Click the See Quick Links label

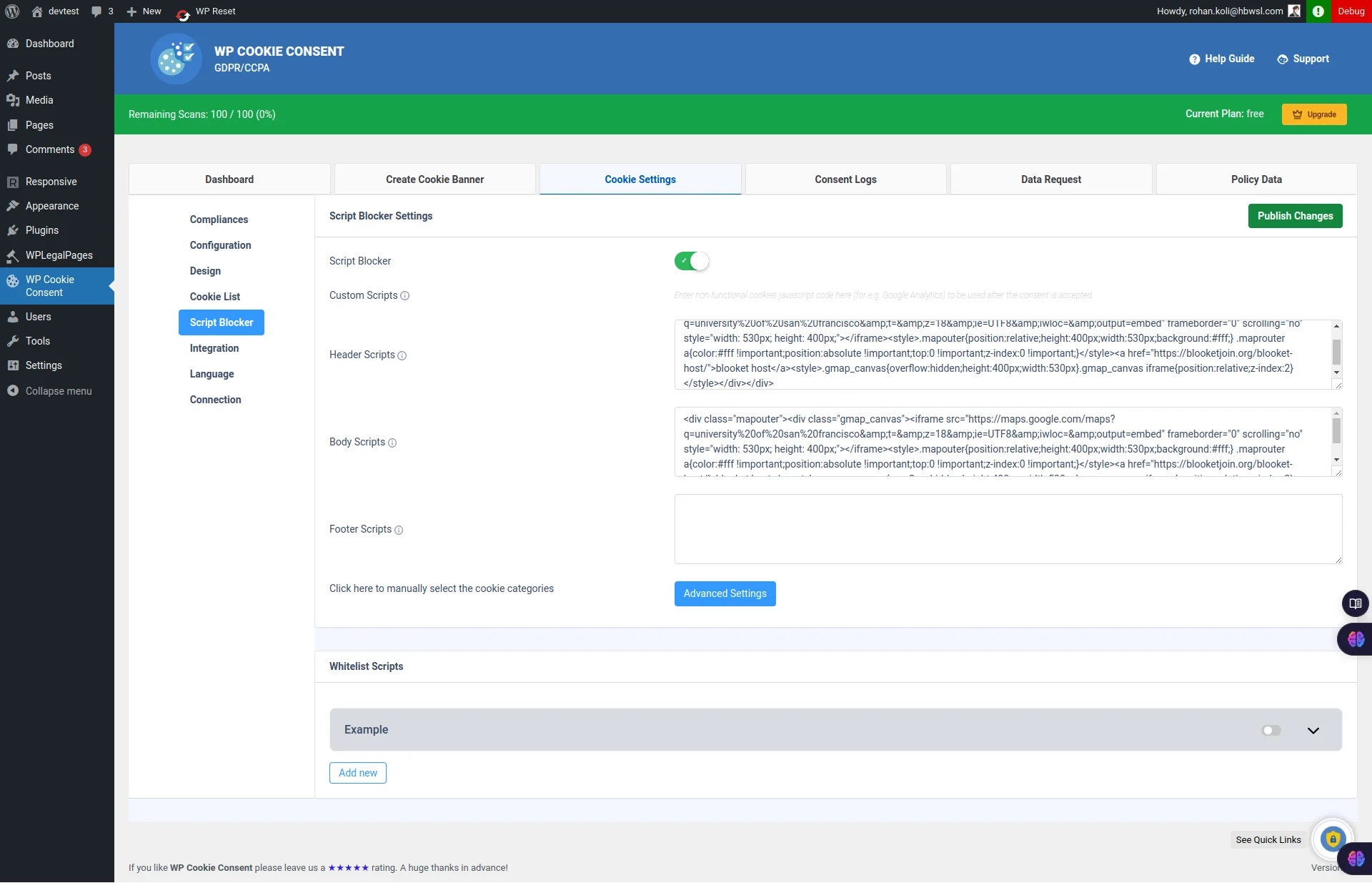click(1268, 840)
